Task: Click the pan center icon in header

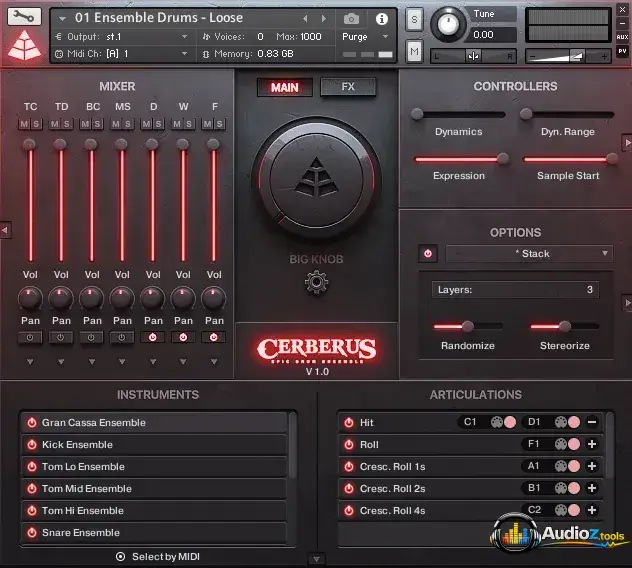Action: (x=473, y=56)
